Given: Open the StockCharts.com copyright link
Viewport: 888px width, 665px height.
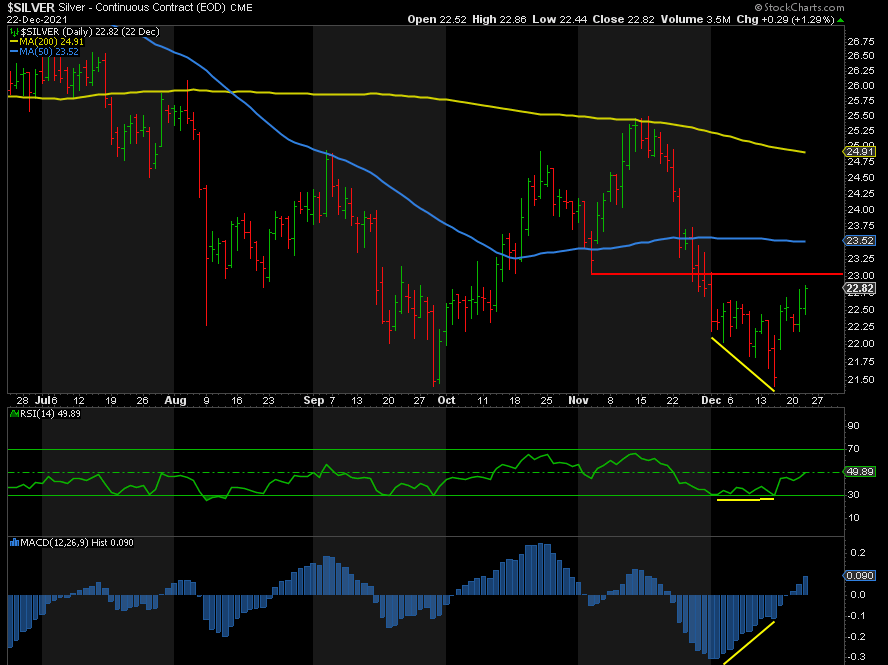Looking at the screenshot, I should (799, 7).
